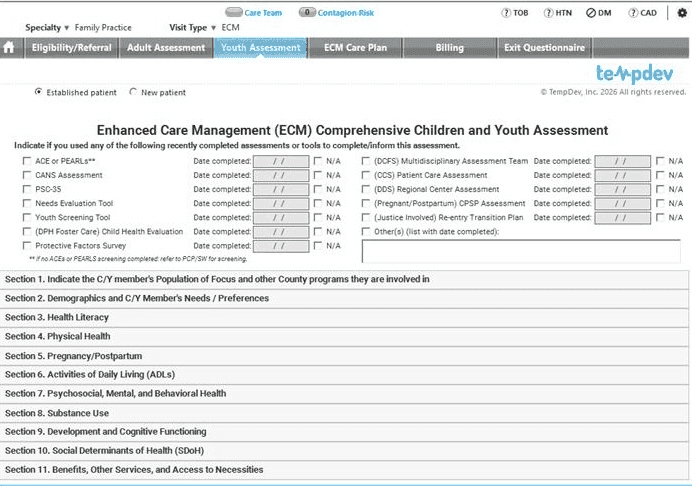Image resolution: width=692 pixels, height=486 pixels.
Task: Check CCS Patient Care Assessment checkbox
Action: coord(366,175)
